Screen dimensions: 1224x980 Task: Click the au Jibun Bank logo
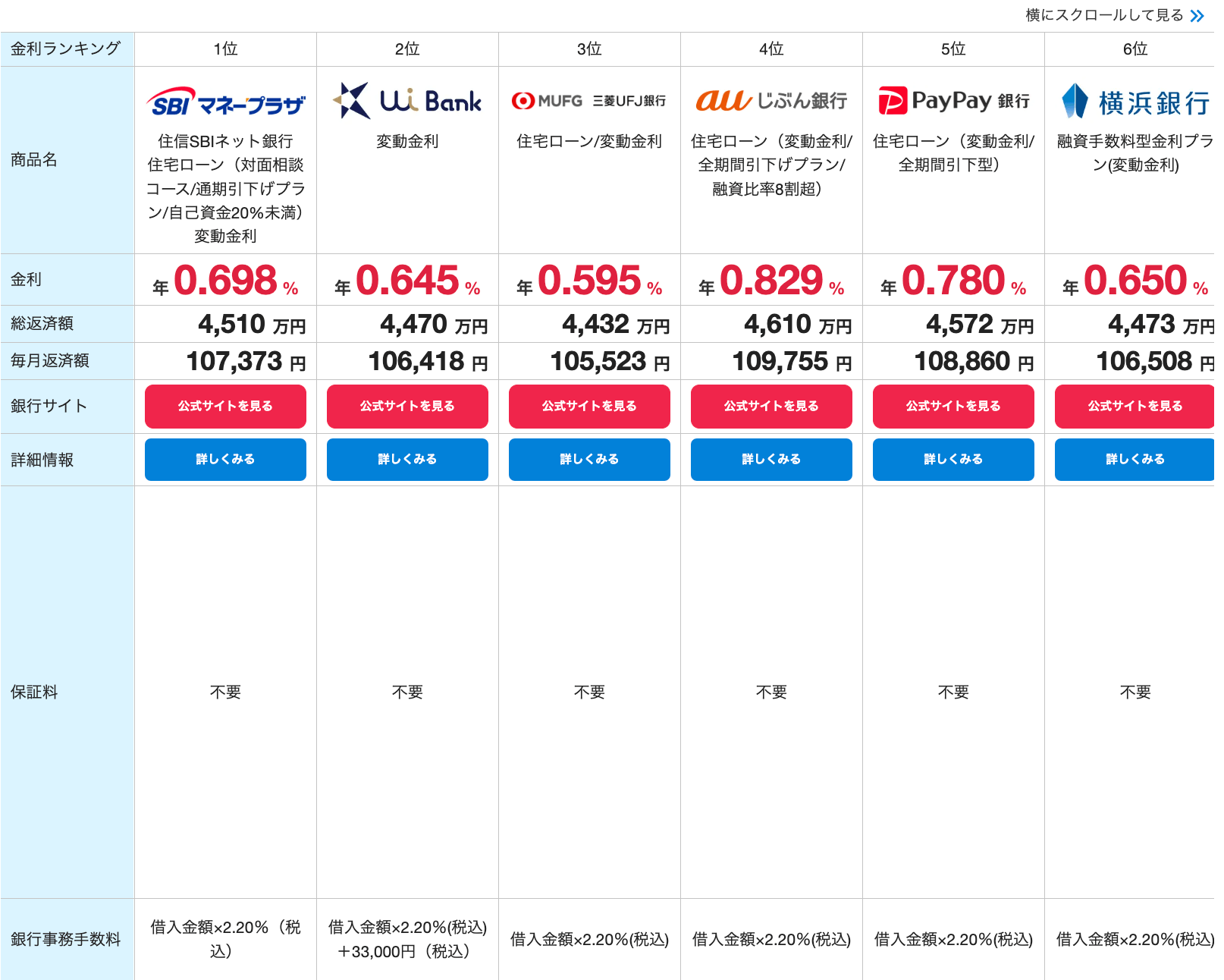[x=771, y=101]
